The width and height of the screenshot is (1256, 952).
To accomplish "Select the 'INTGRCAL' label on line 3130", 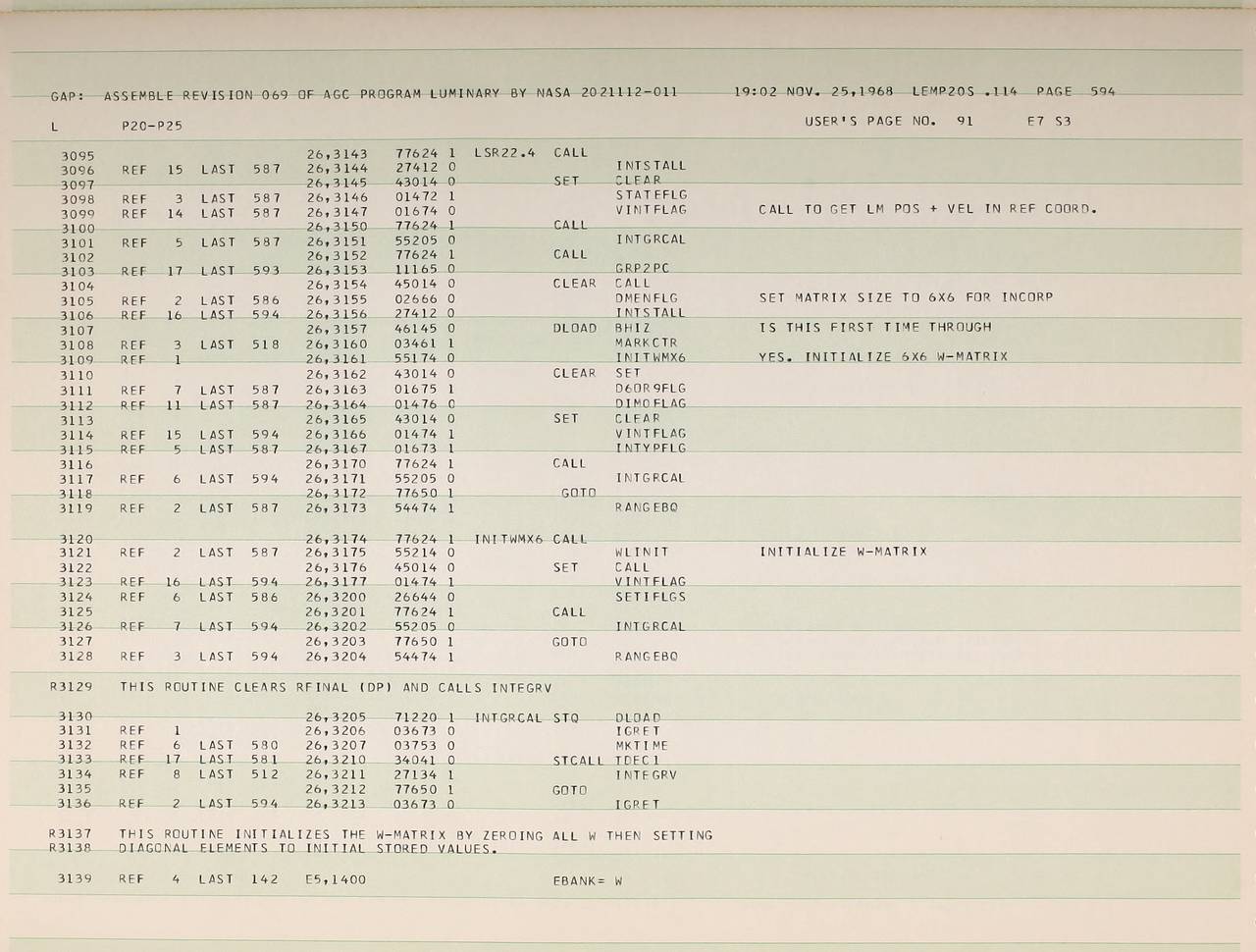I will point(508,717).
